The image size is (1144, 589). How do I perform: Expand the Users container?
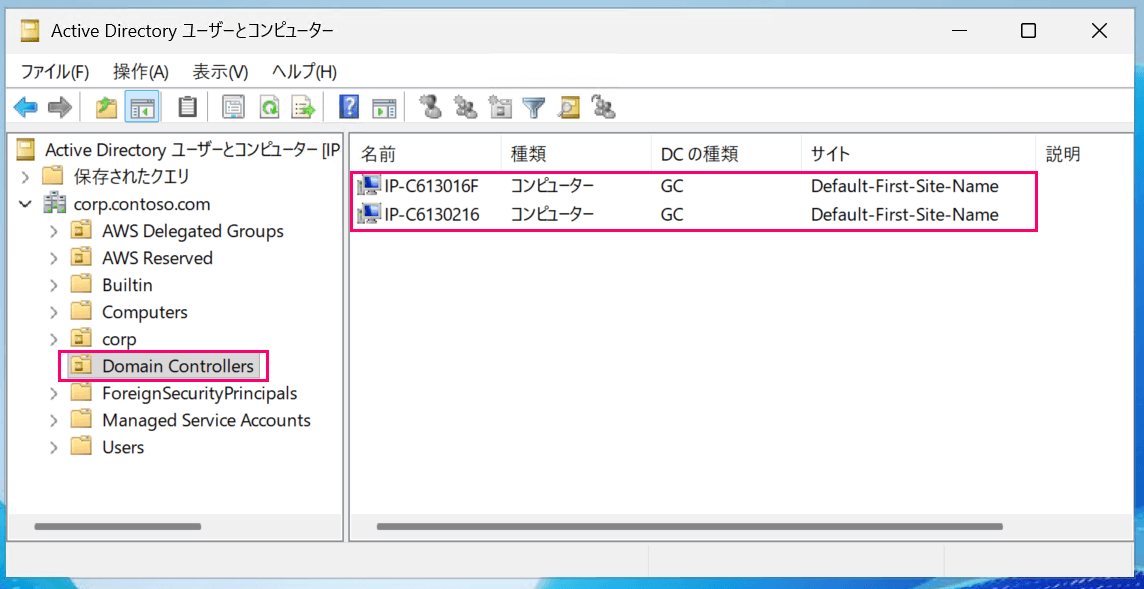(53, 447)
